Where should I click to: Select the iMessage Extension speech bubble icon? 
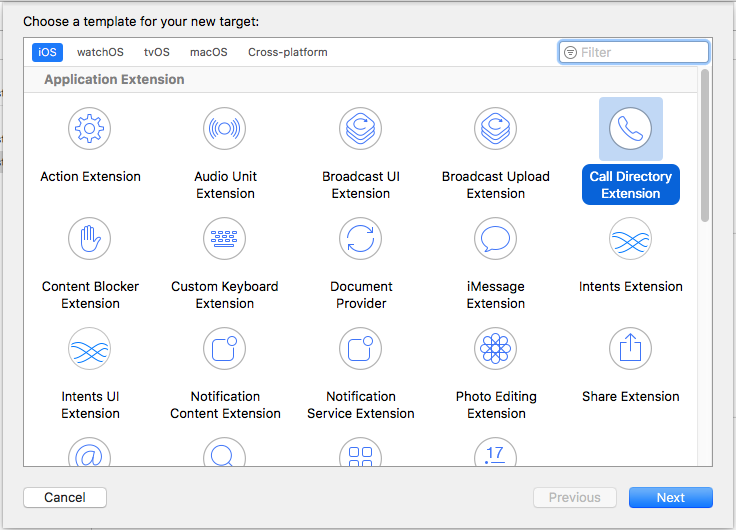point(495,239)
